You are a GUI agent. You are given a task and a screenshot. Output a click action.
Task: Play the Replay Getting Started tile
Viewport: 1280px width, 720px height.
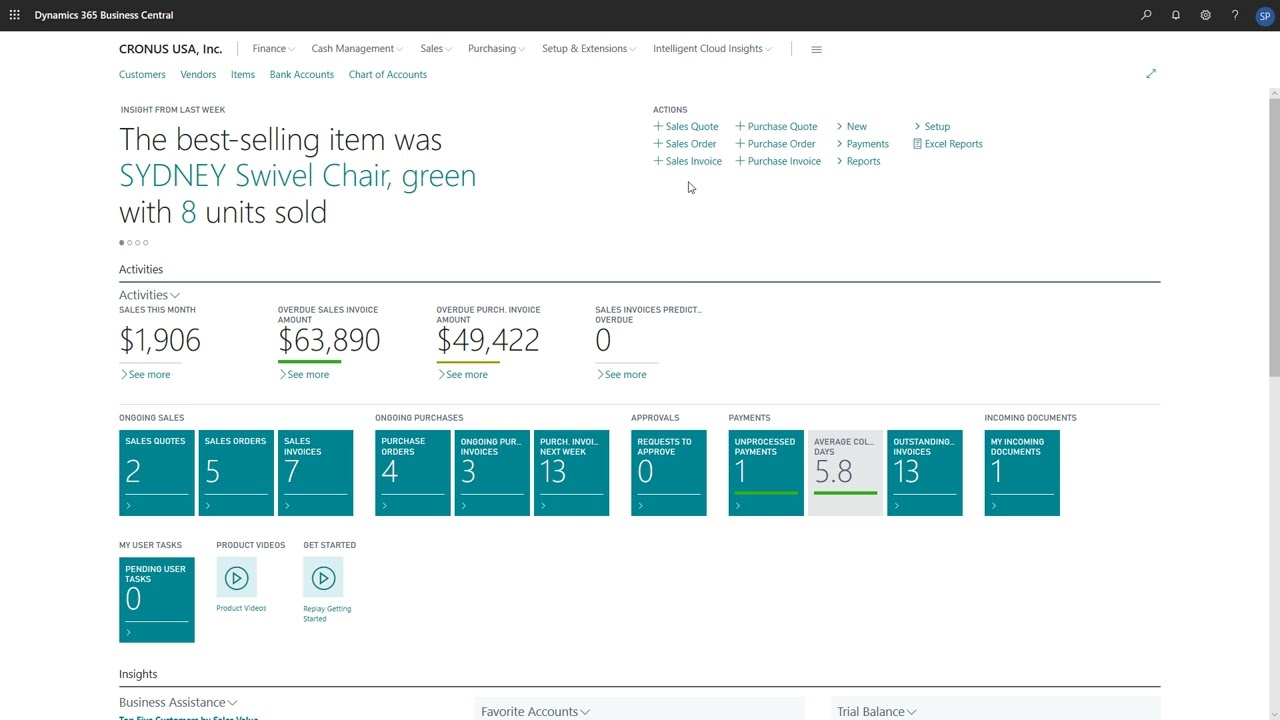[323, 578]
